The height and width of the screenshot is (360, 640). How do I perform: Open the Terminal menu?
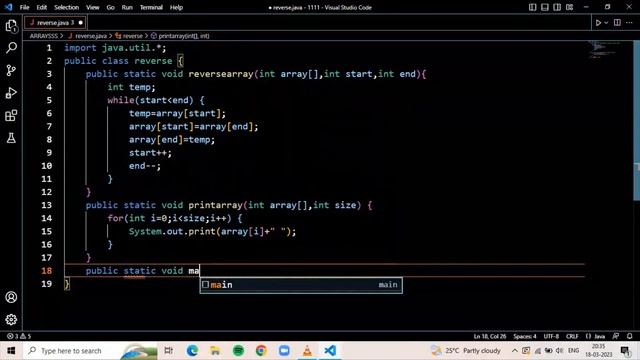pyautogui.click(x=151, y=7)
